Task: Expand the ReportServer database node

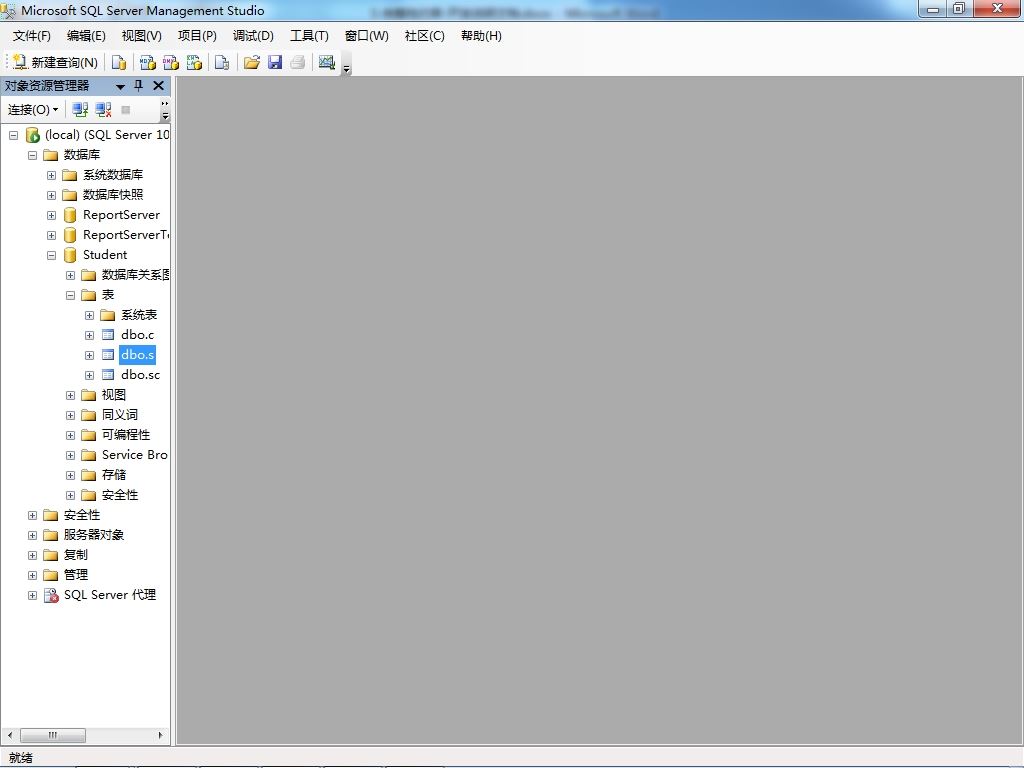Action: 51,216
